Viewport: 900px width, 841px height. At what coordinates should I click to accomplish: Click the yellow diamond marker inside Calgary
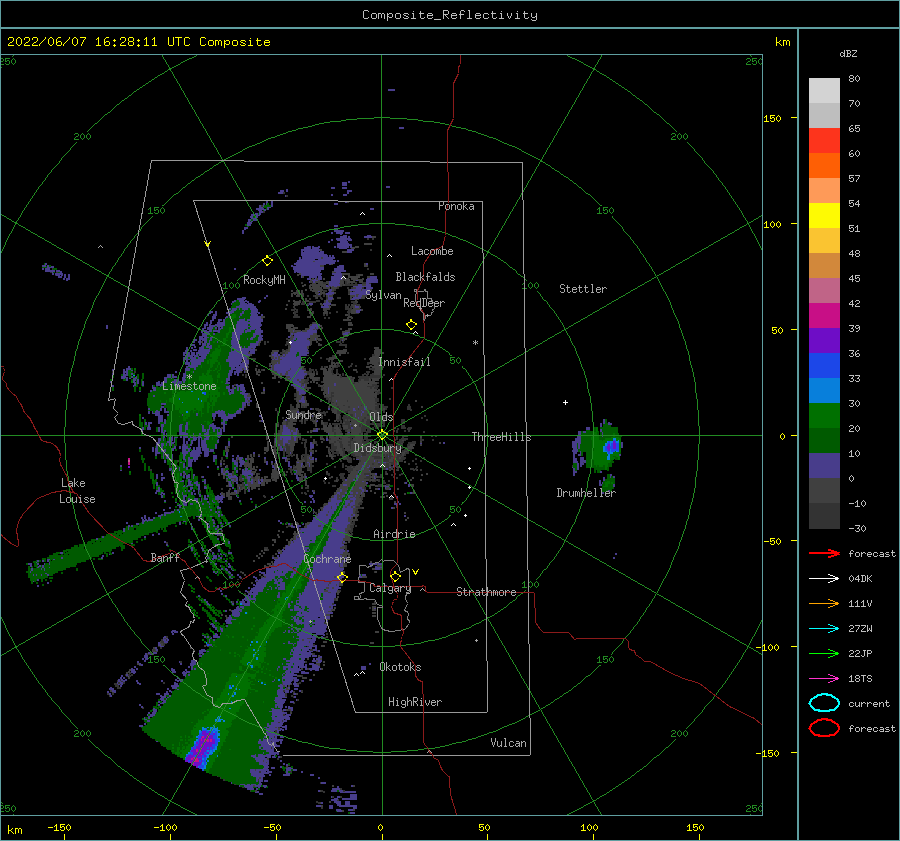pos(395,576)
